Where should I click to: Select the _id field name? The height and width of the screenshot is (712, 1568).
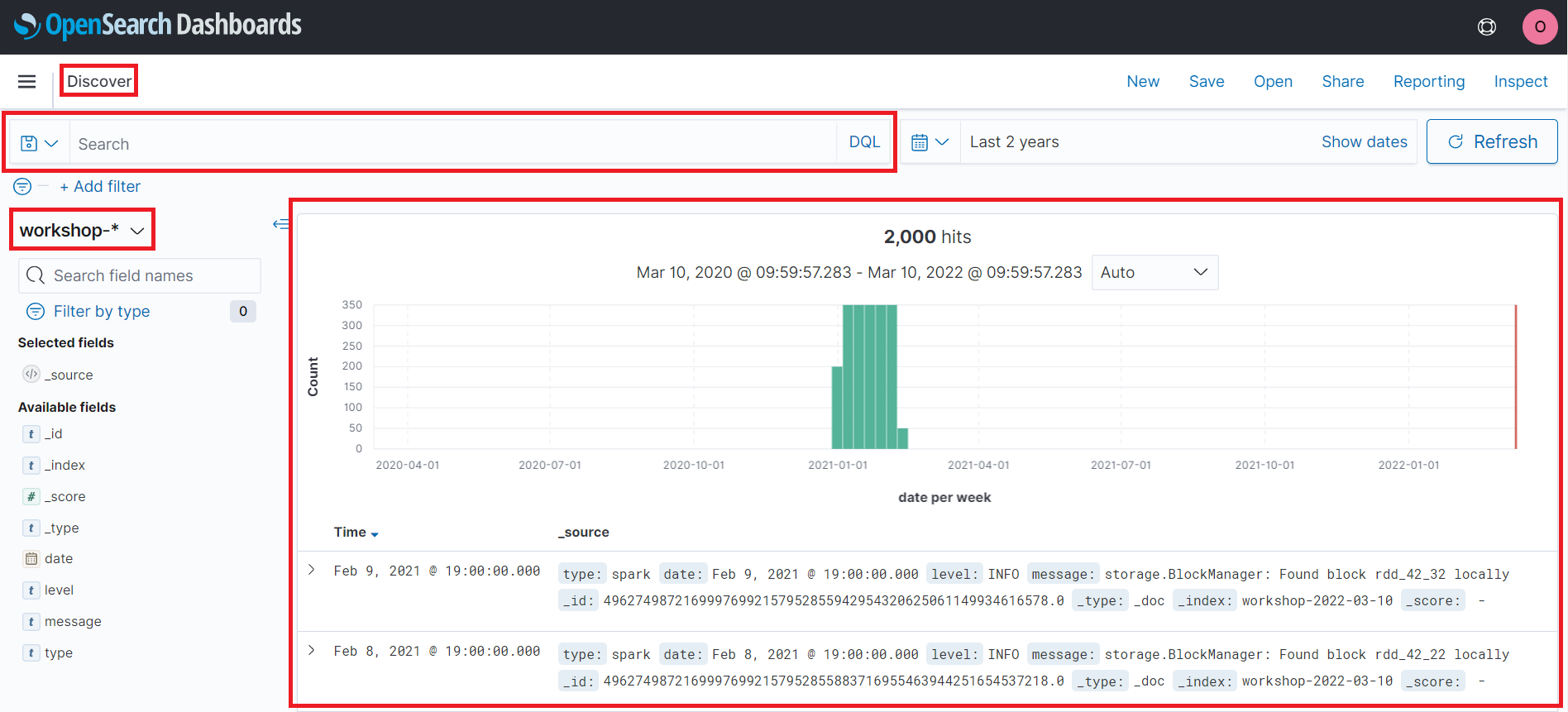point(54,433)
